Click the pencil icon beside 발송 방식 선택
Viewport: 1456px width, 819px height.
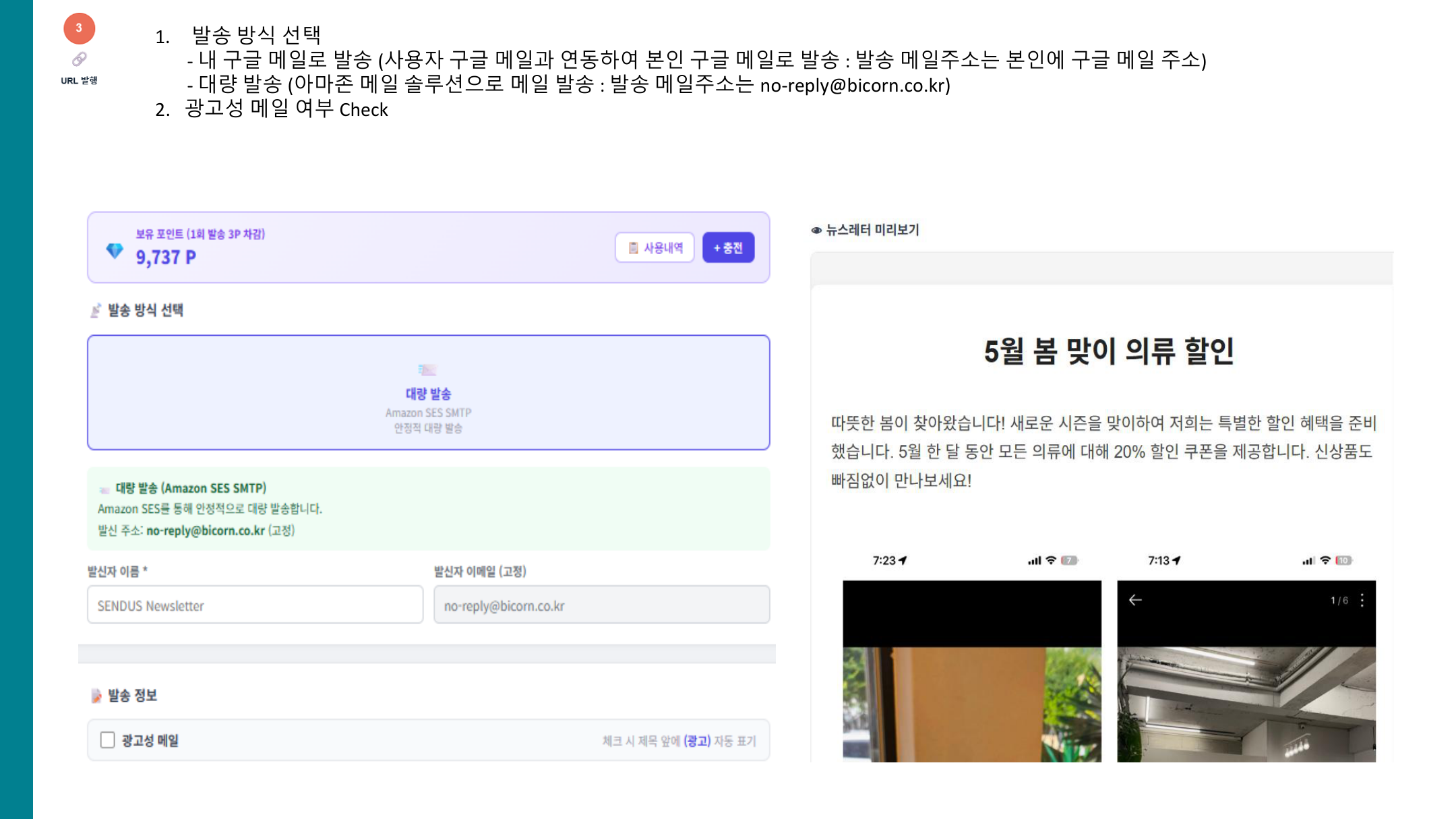pos(96,310)
